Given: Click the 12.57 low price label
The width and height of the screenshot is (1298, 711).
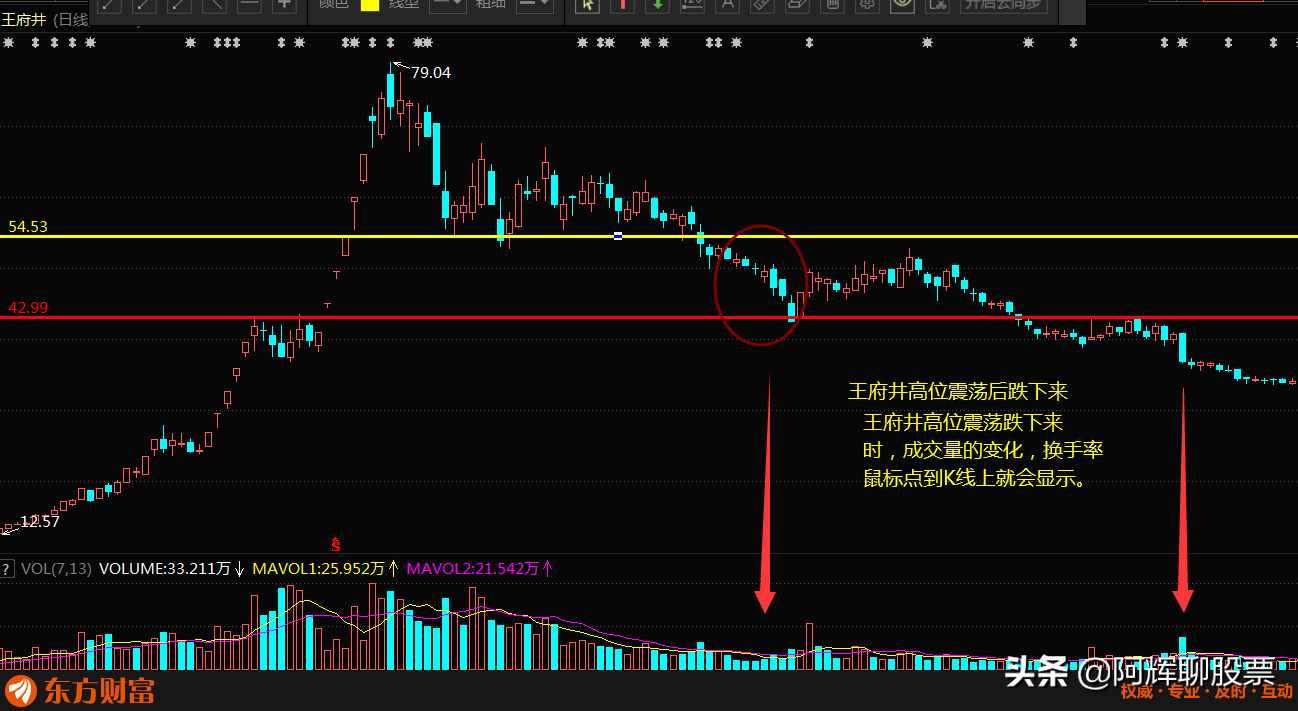Looking at the screenshot, I should [x=40, y=521].
